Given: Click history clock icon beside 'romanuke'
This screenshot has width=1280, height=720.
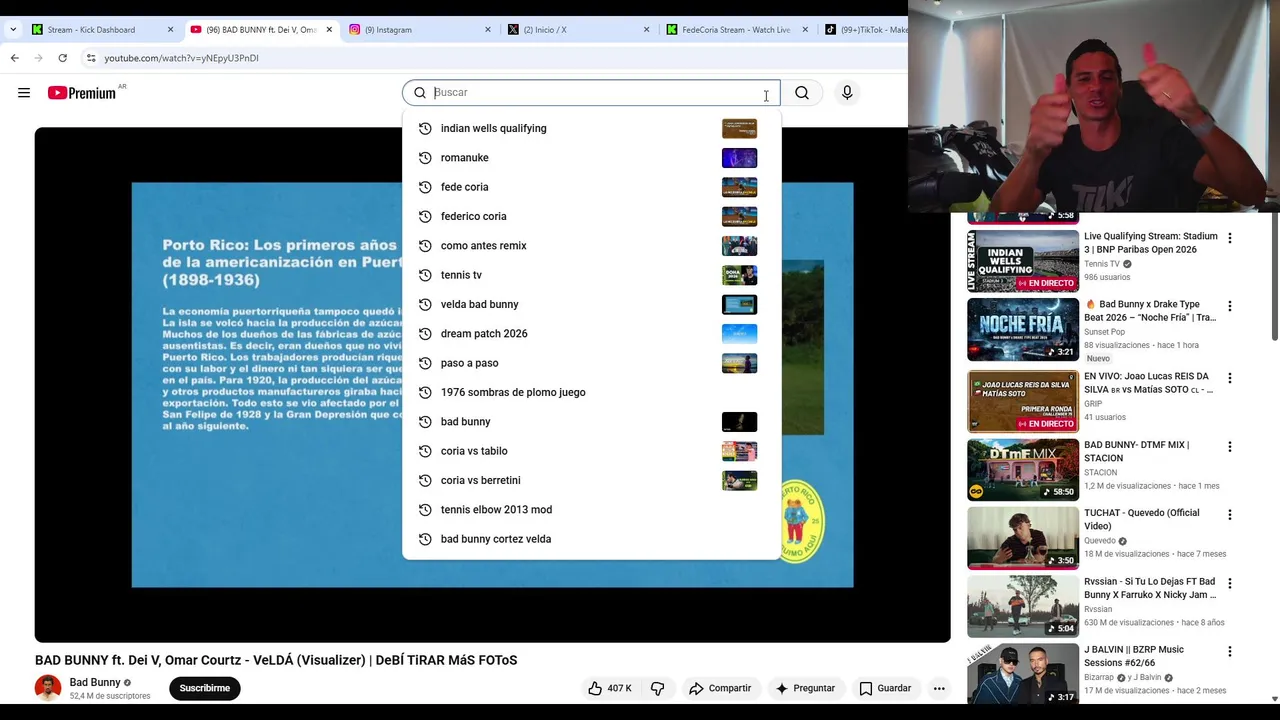Looking at the screenshot, I should (425, 158).
